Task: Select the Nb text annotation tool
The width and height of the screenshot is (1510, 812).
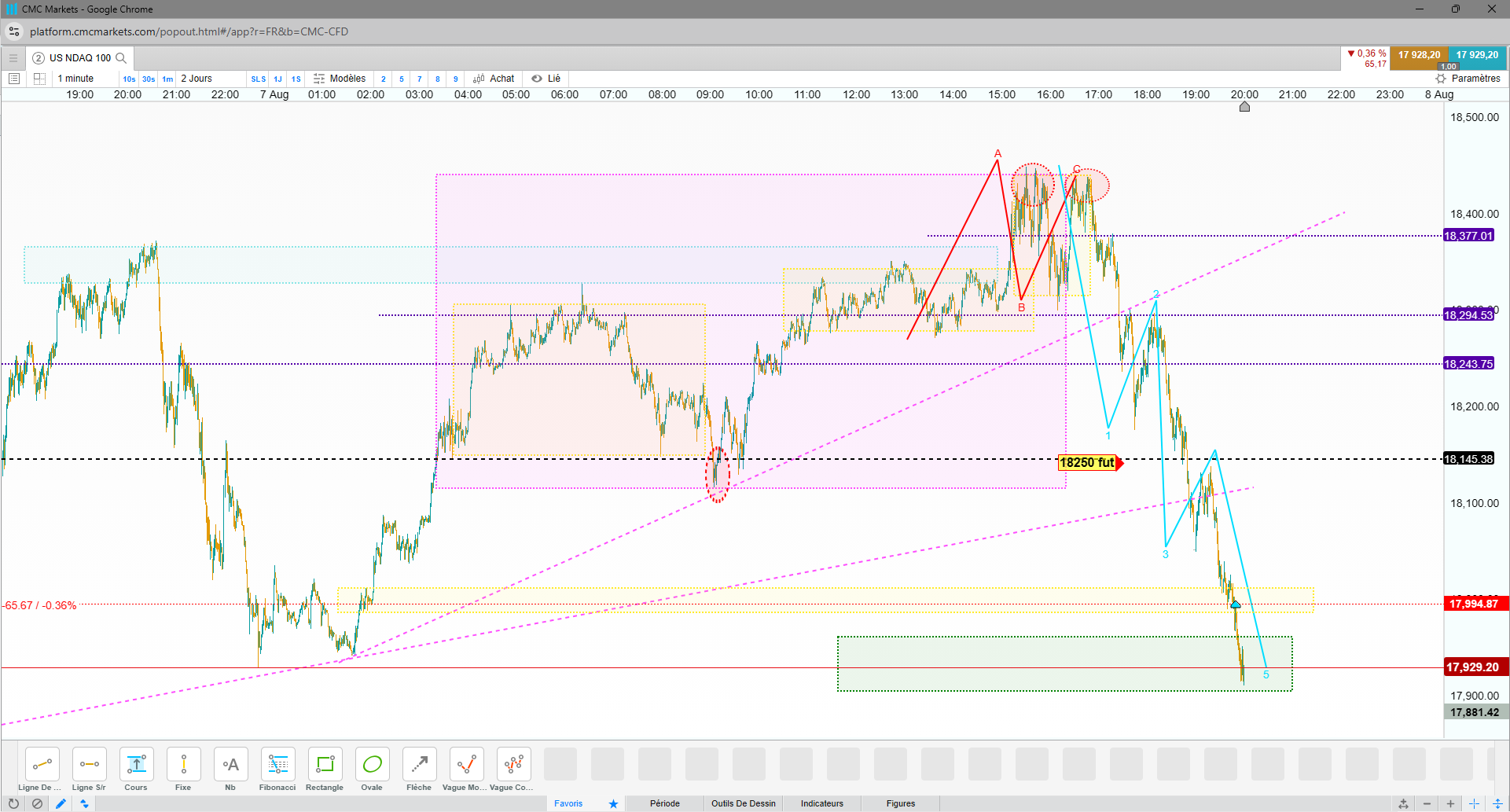Action: click(231, 764)
